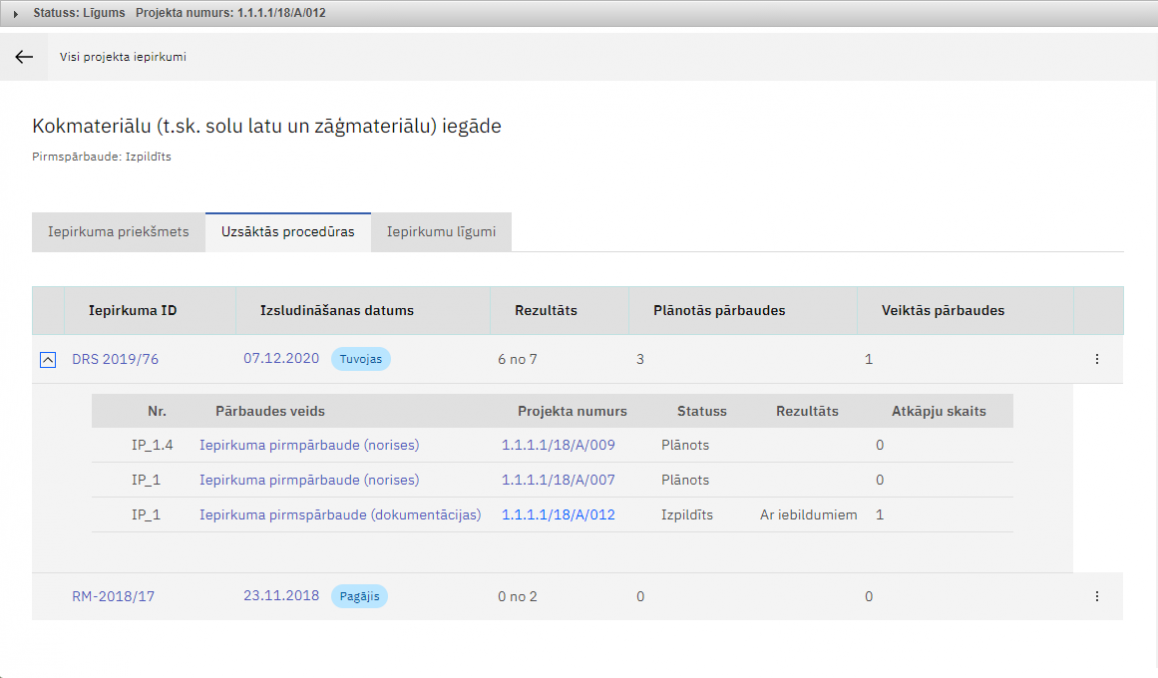Open Iepirkuma pirmspārbaude (dokumentācijas) check link
The width and height of the screenshot is (1158, 678).
click(340, 515)
